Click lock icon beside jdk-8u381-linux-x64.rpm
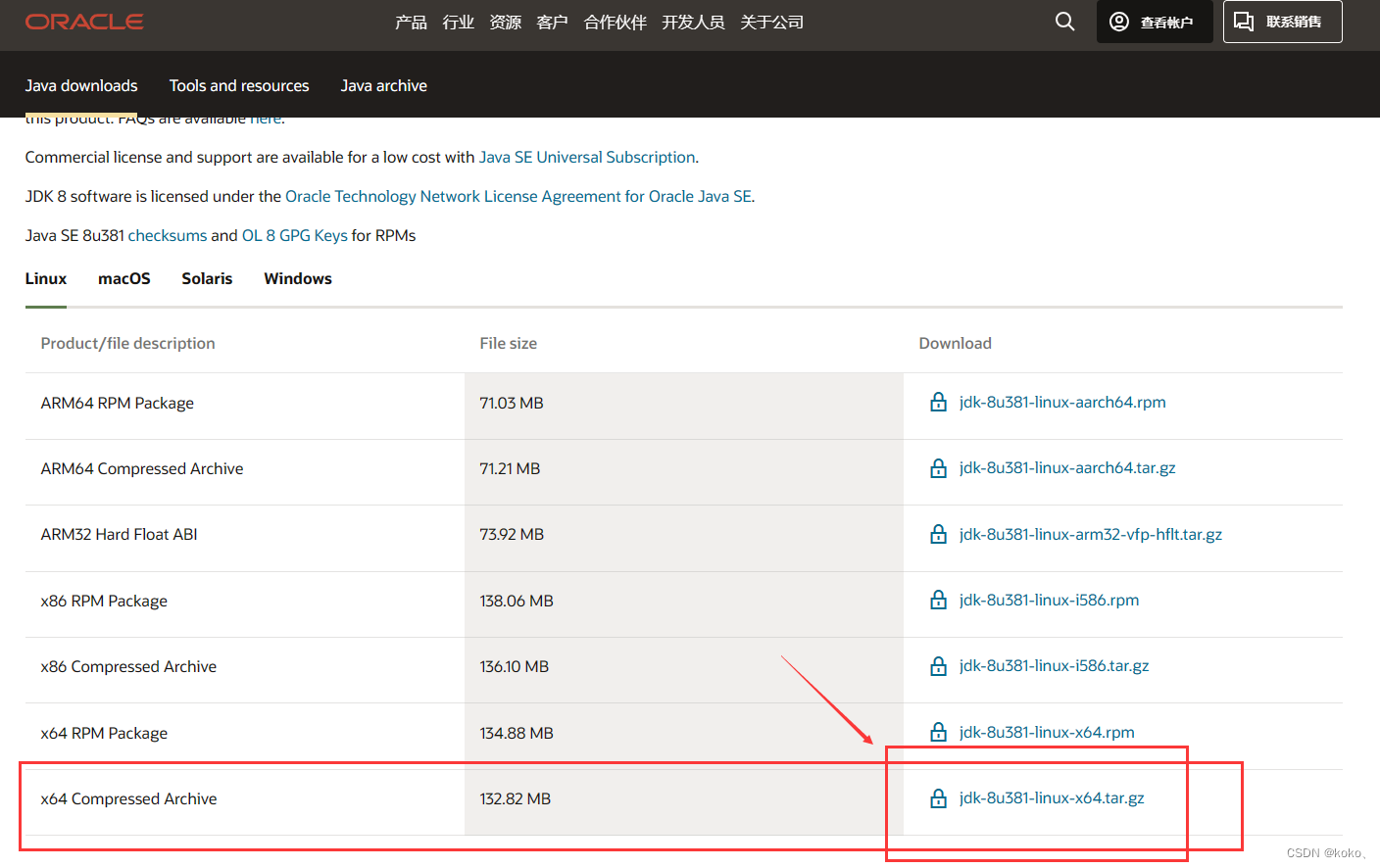The image size is (1380, 868). 938,732
